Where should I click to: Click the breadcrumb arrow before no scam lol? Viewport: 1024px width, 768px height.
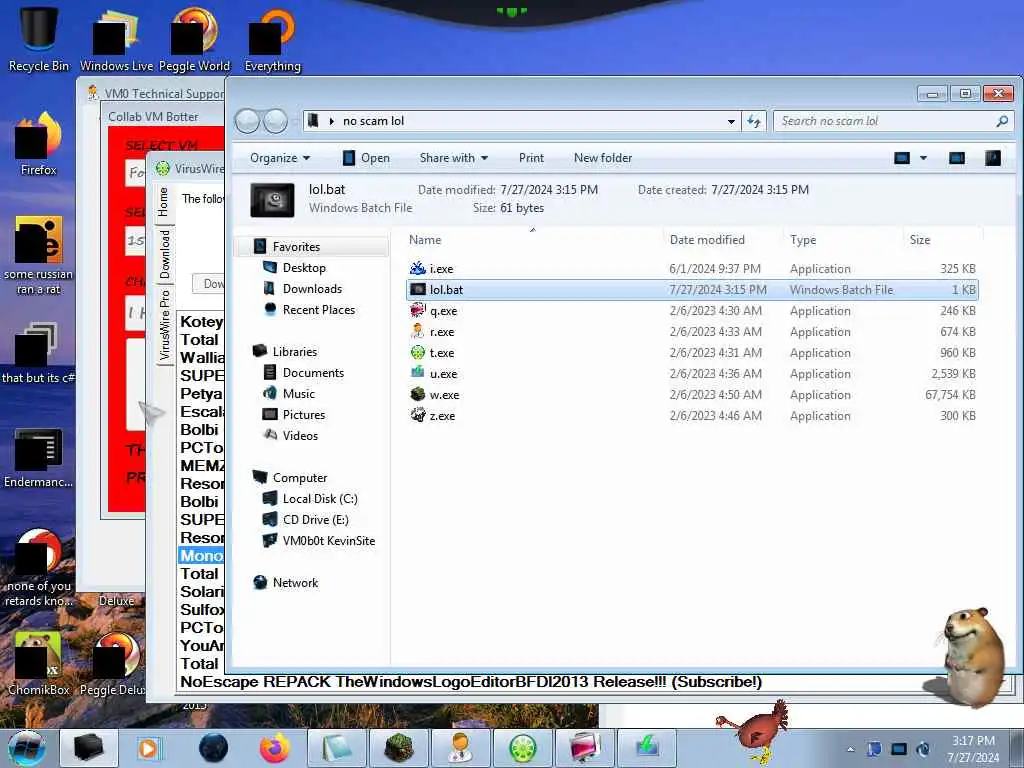pyautogui.click(x=332, y=121)
